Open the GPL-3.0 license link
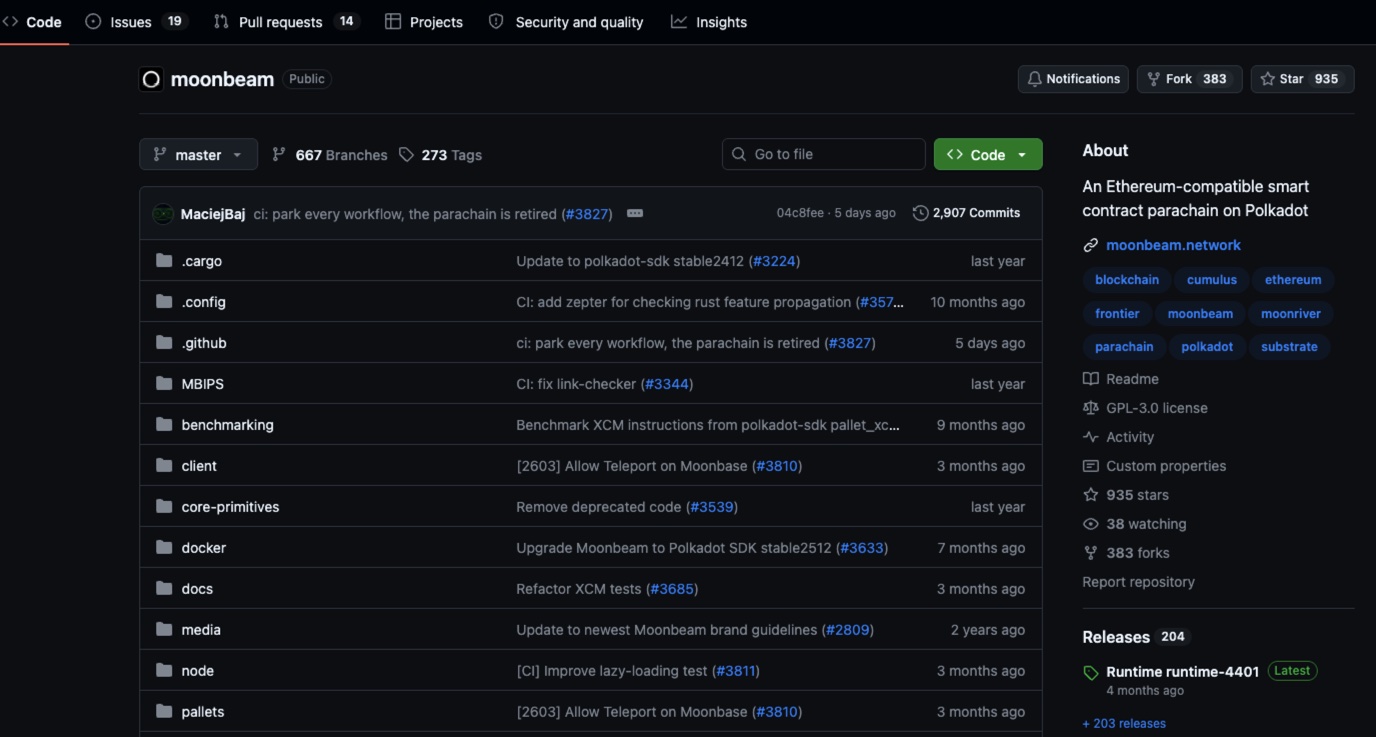This screenshot has width=1376, height=737. (x=1145, y=408)
